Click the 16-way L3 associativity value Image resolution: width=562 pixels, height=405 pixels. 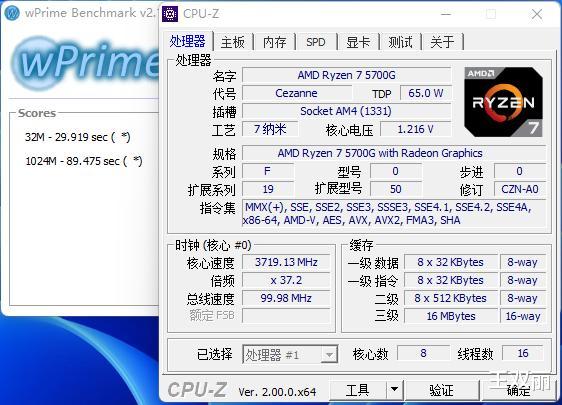523,316
